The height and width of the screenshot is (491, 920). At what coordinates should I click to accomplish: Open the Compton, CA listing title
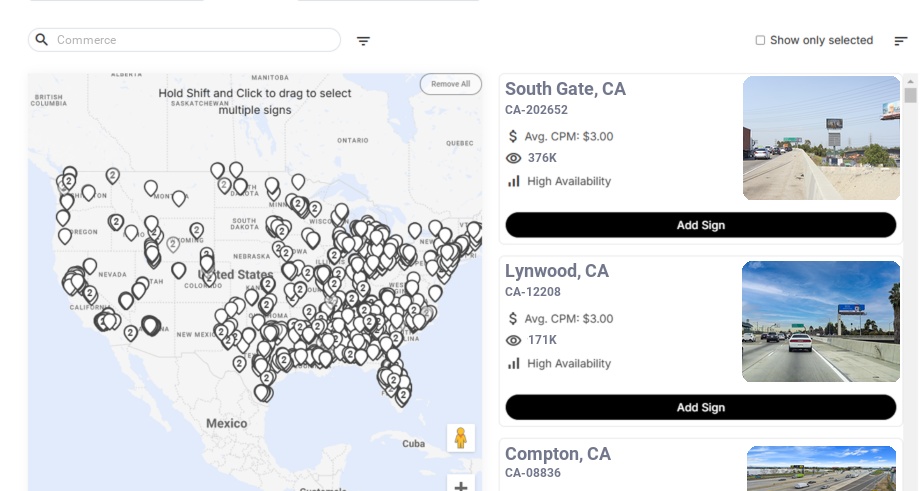tap(558, 454)
